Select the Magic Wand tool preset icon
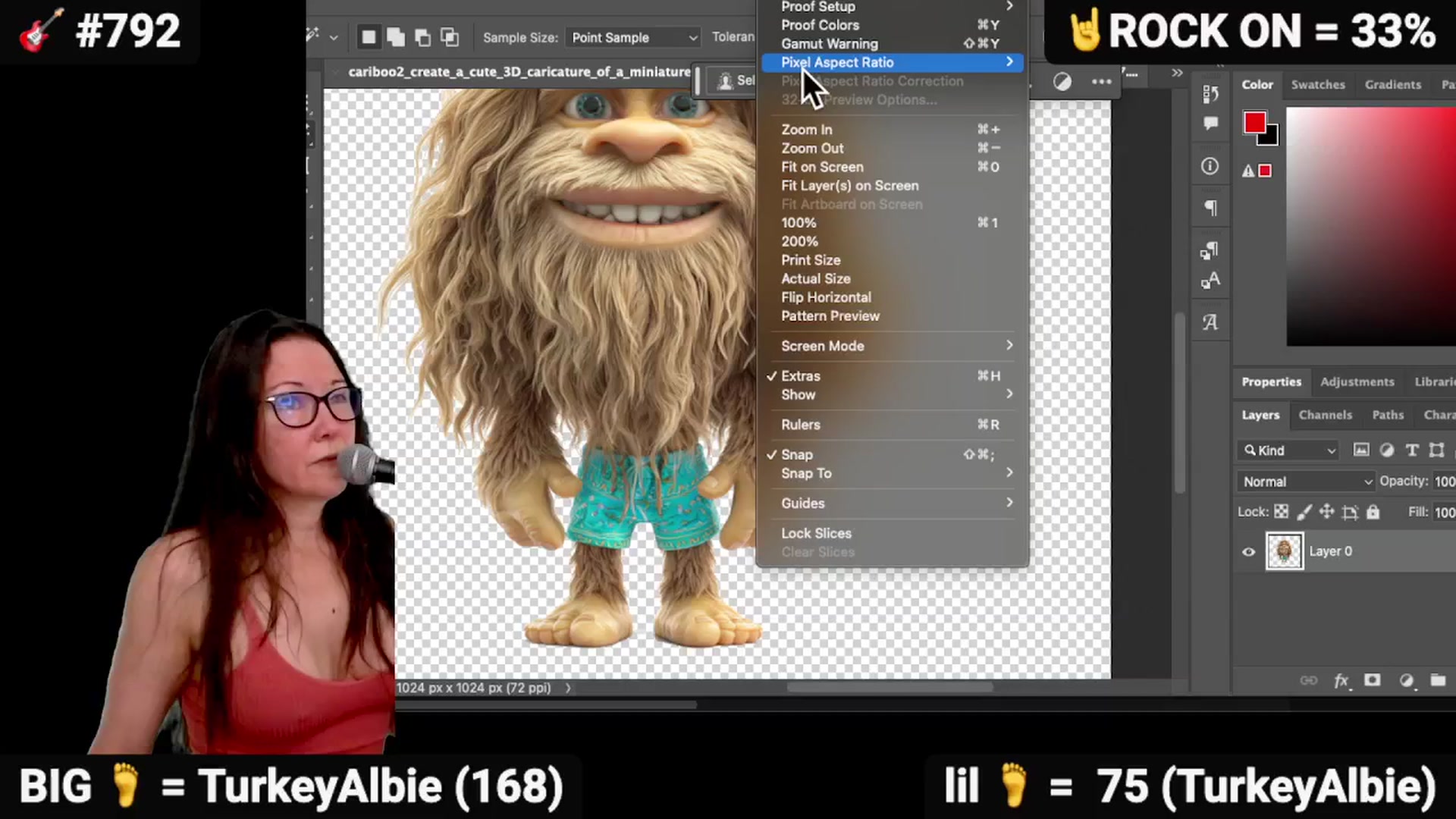 [312, 36]
